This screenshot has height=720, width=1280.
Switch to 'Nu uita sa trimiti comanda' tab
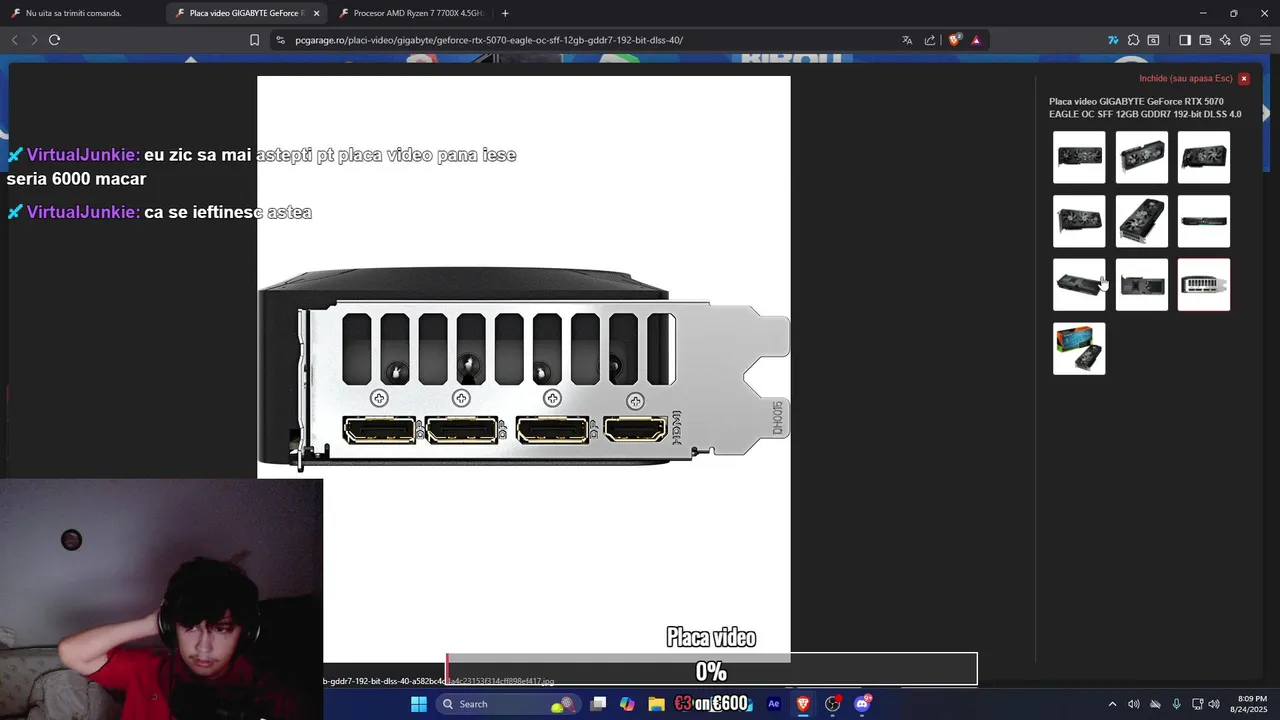pos(82,13)
